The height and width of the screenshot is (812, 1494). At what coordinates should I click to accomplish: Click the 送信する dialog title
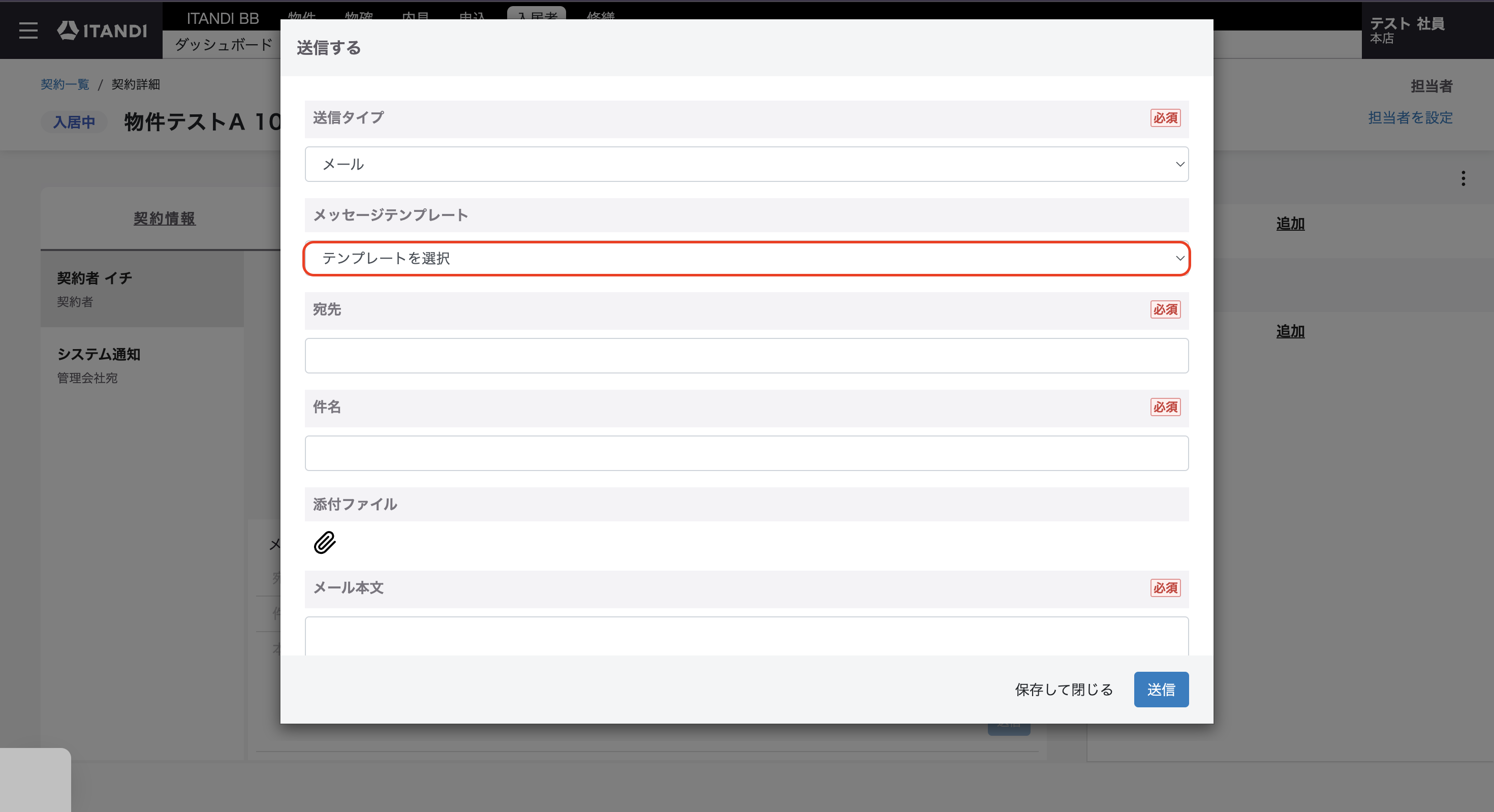[328, 48]
